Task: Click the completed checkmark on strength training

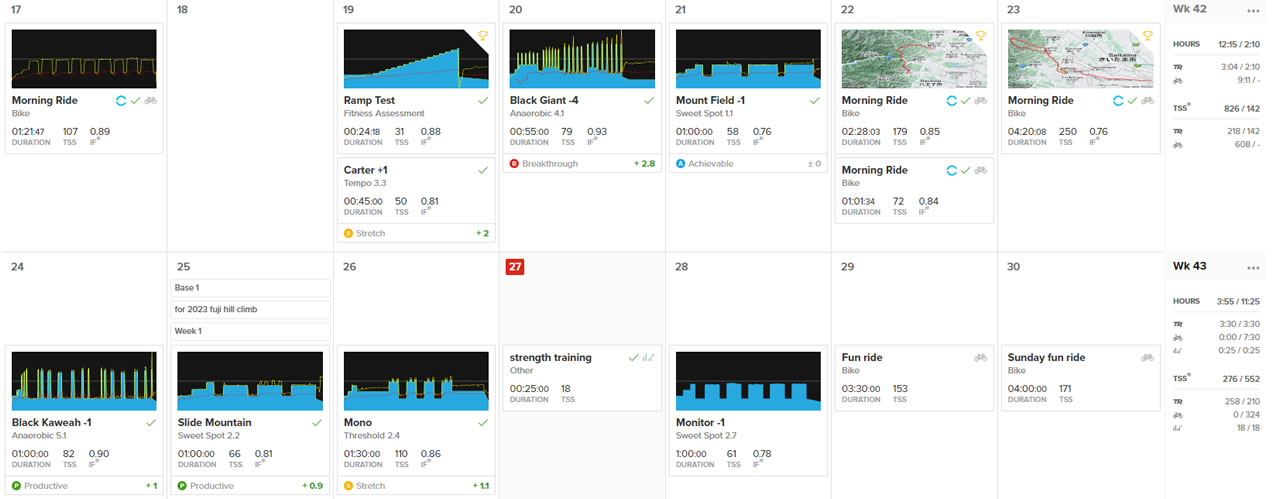Action: tap(632, 357)
